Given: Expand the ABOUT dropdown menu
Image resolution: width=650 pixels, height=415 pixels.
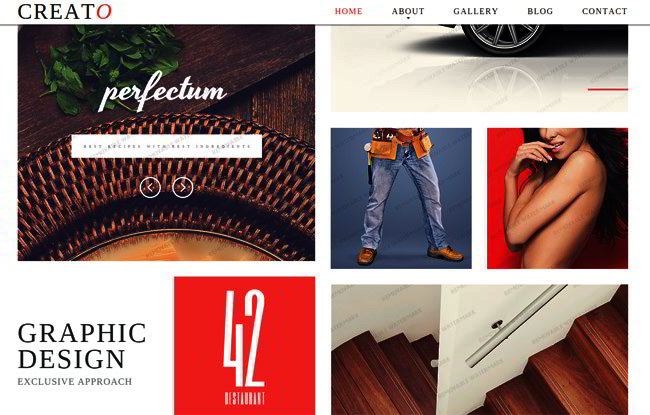Looking at the screenshot, I should (x=408, y=12).
